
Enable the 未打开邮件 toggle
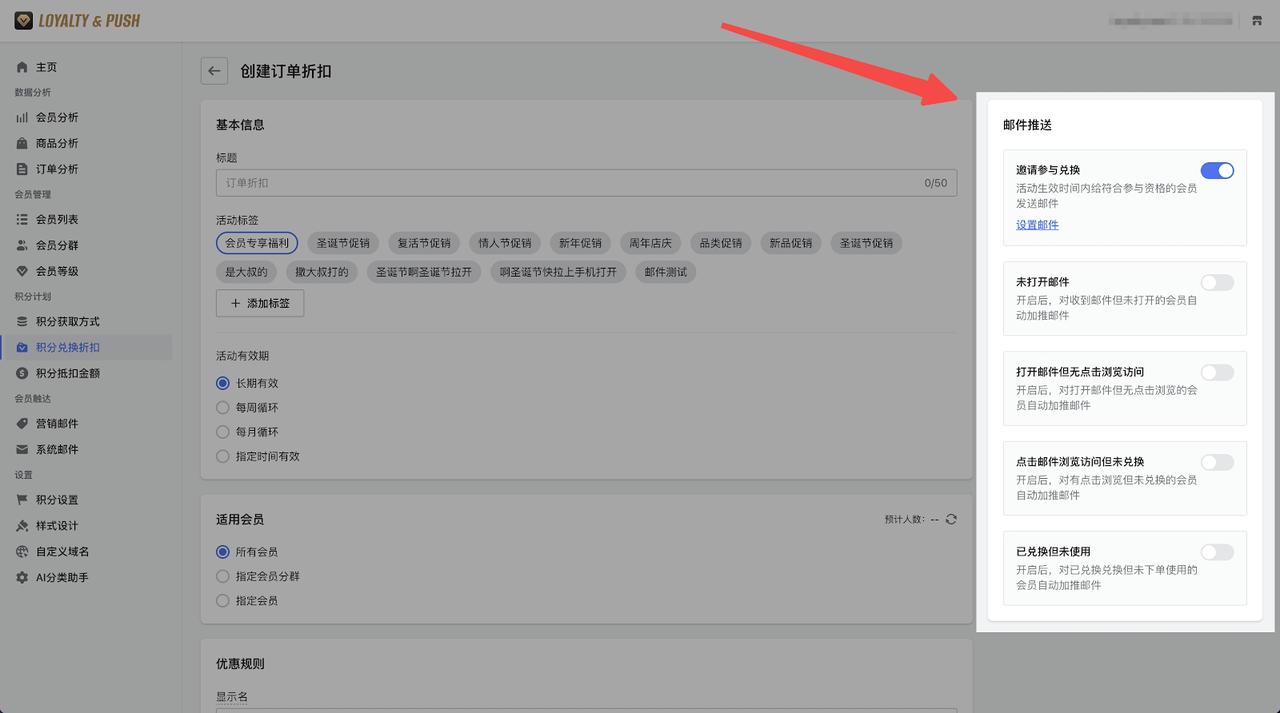pos(1217,283)
